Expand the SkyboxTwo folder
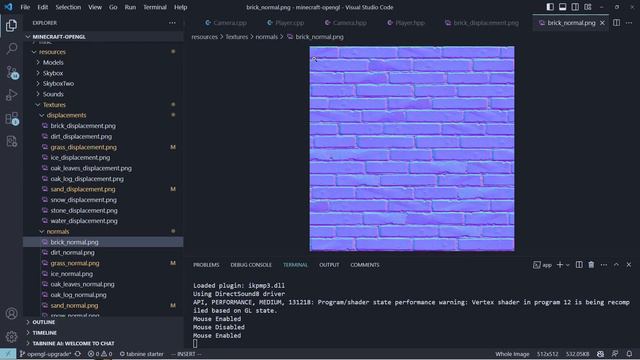This screenshot has height=360, width=640. coord(103,84)
